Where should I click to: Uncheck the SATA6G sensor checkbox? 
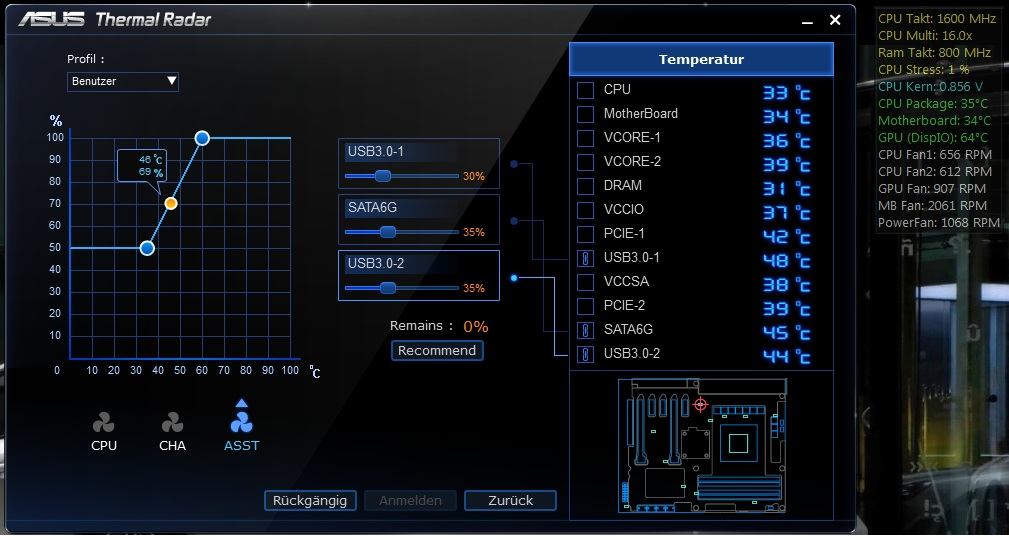pyautogui.click(x=585, y=331)
